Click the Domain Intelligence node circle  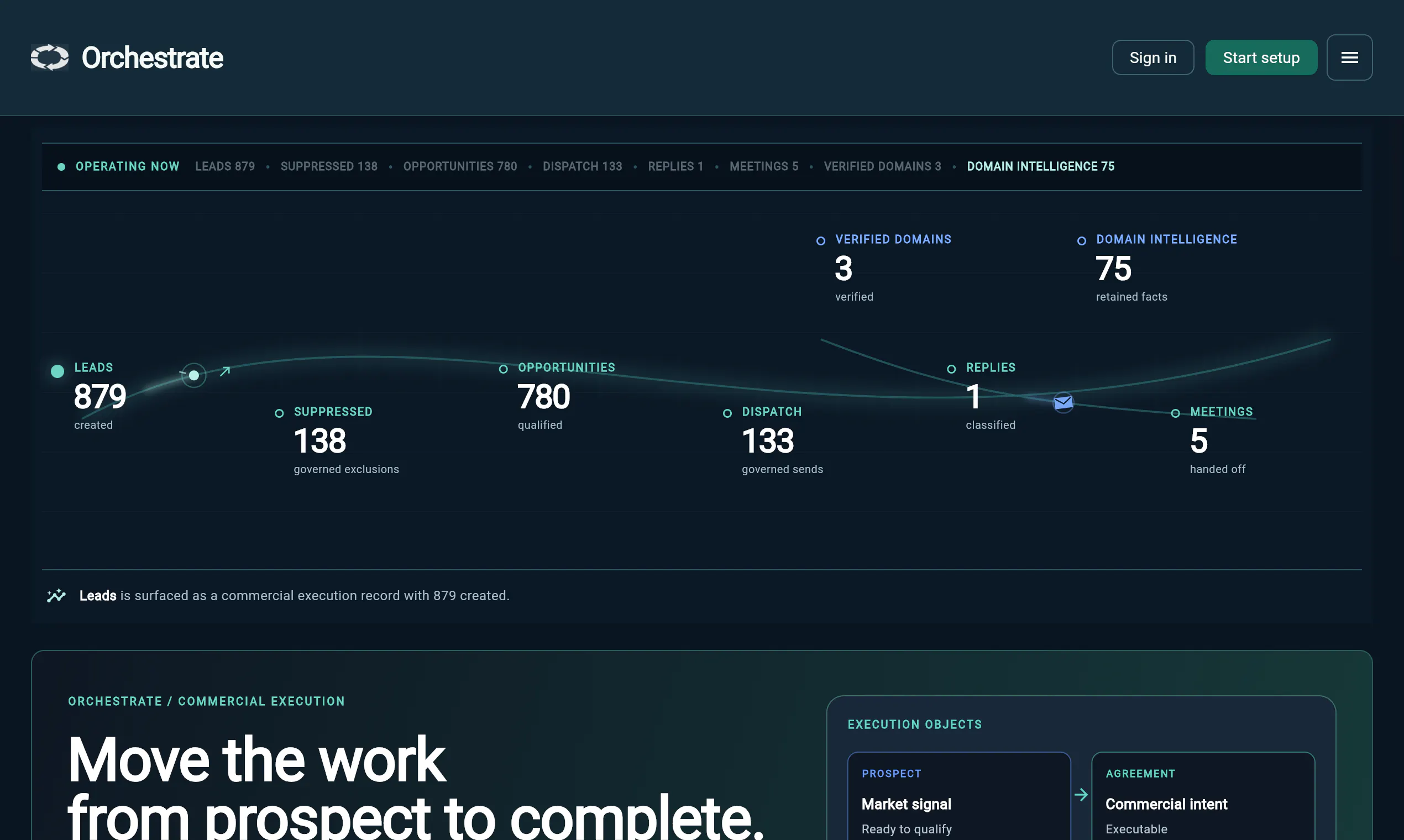point(1082,241)
